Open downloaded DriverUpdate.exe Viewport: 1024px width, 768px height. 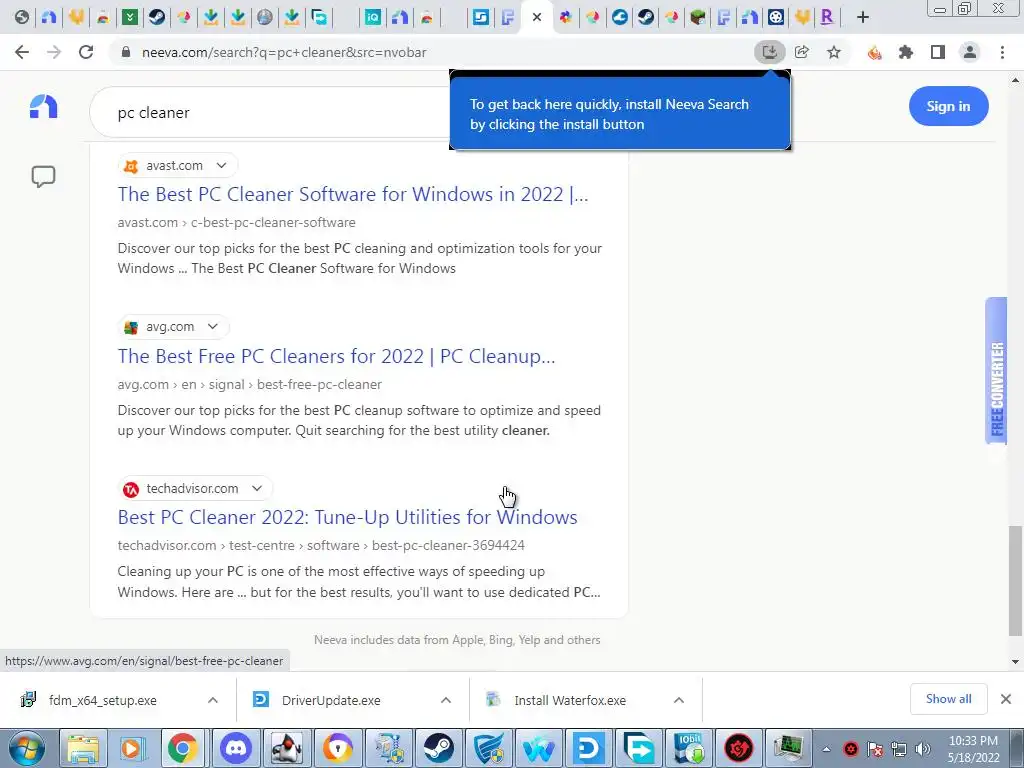click(331, 701)
